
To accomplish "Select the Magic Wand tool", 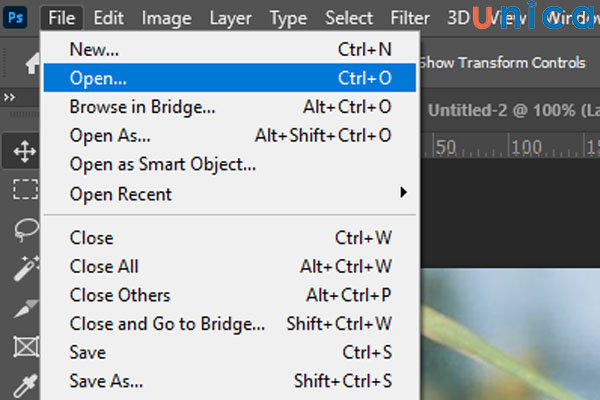I will click(x=24, y=268).
